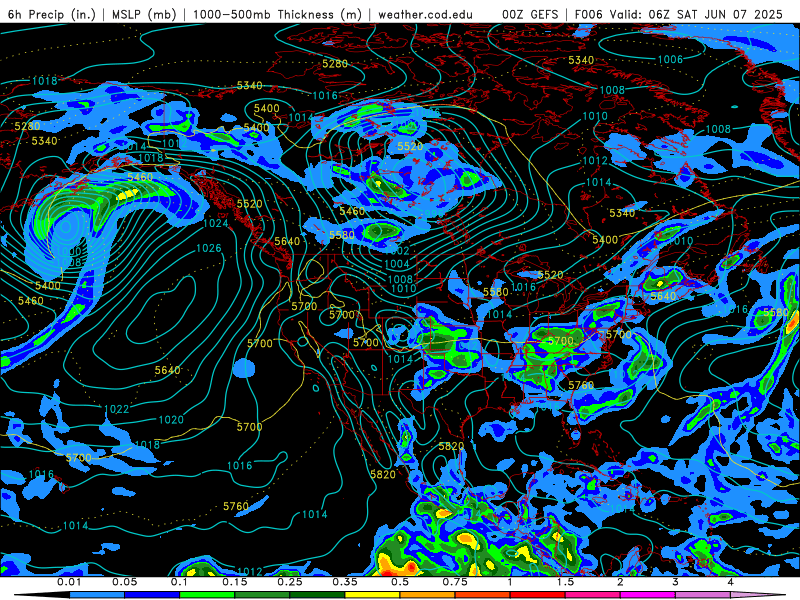The width and height of the screenshot is (800, 600).
Task: Click the '1022' isobar label
Action: pos(116,409)
